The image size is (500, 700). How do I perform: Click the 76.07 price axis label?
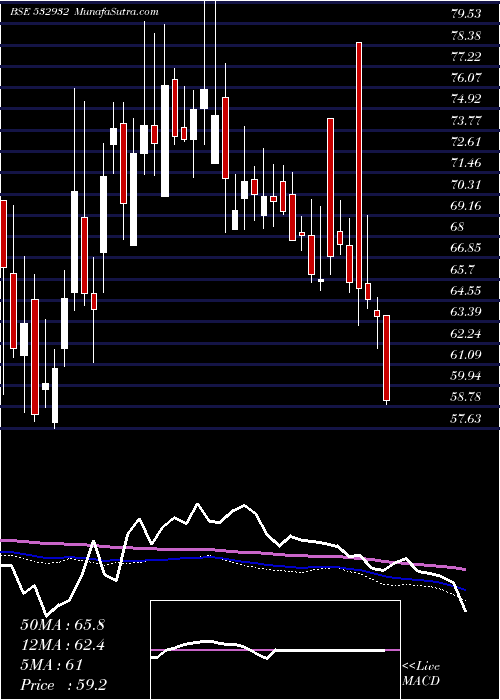466,78
